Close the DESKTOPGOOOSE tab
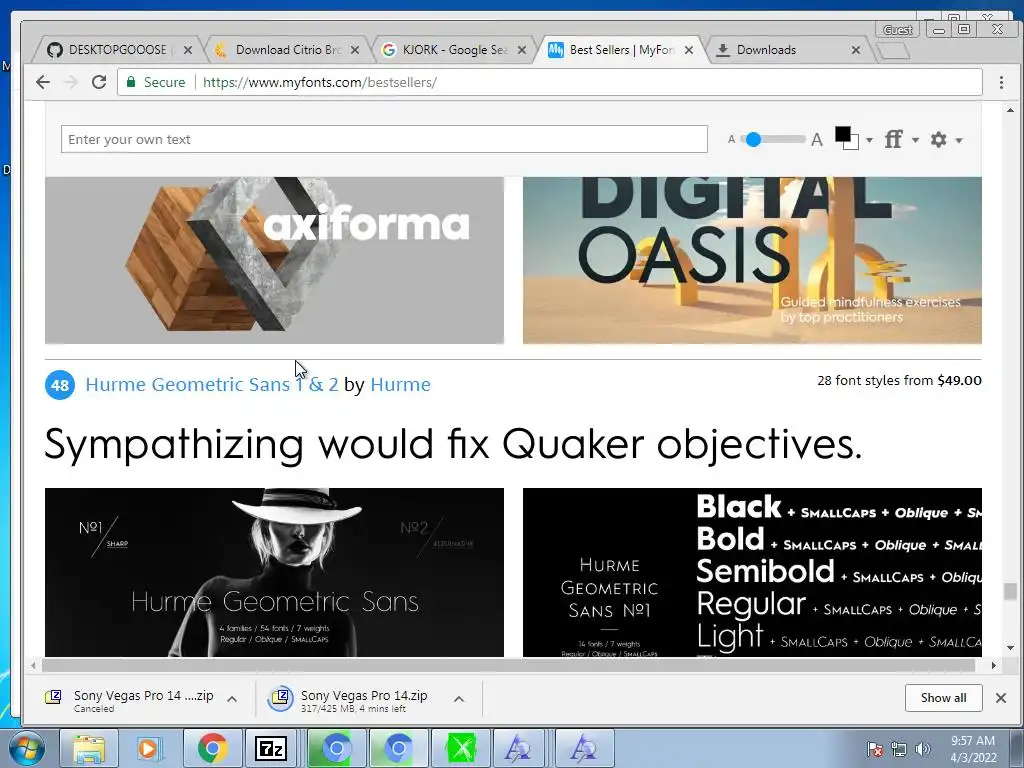Image resolution: width=1024 pixels, height=768 pixels. 187,50
